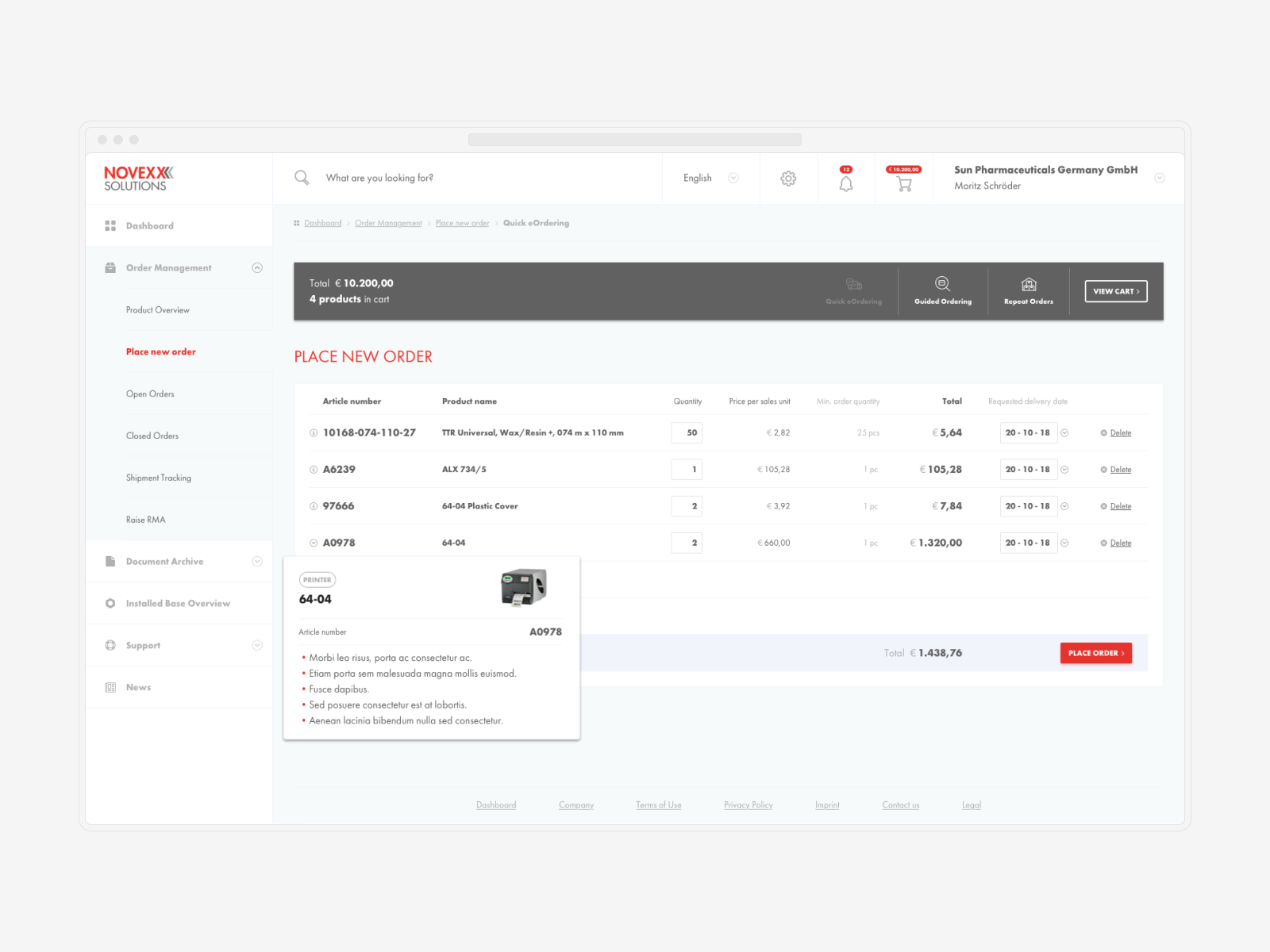Click the NOVEXX Solutions logo

139,178
